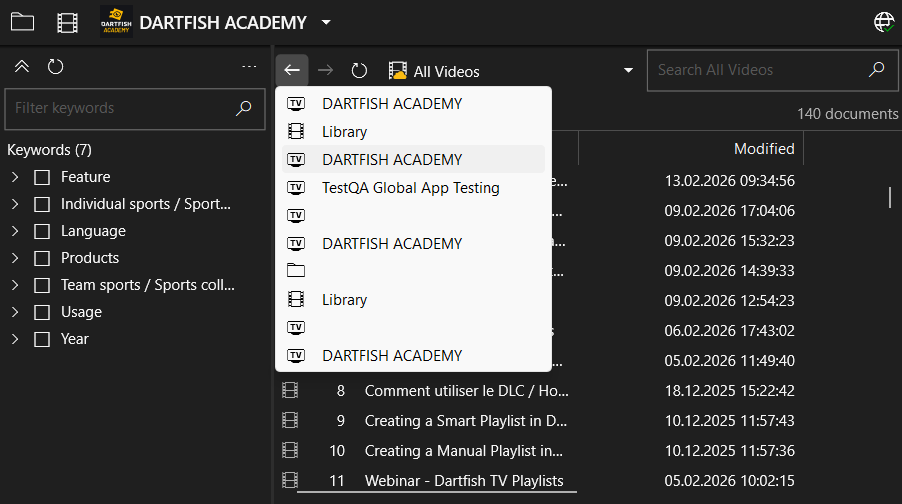Select first DARTFISH ACADEMY history entry
This screenshot has height=504, width=902.
point(413,104)
